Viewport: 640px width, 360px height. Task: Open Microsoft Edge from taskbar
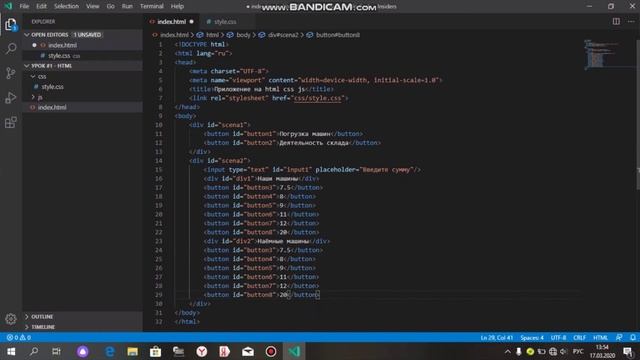(x=109, y=351)
